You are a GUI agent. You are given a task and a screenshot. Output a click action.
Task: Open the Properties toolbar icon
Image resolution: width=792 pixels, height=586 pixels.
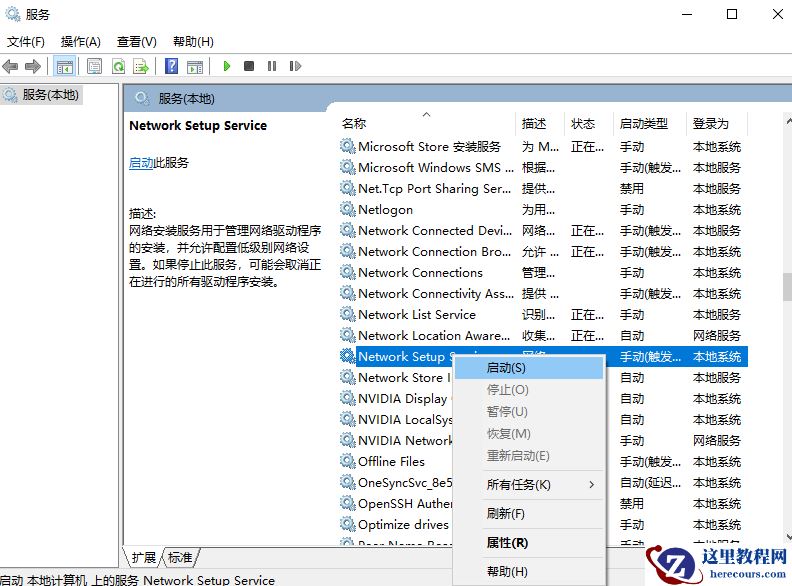tap(94, 66)
